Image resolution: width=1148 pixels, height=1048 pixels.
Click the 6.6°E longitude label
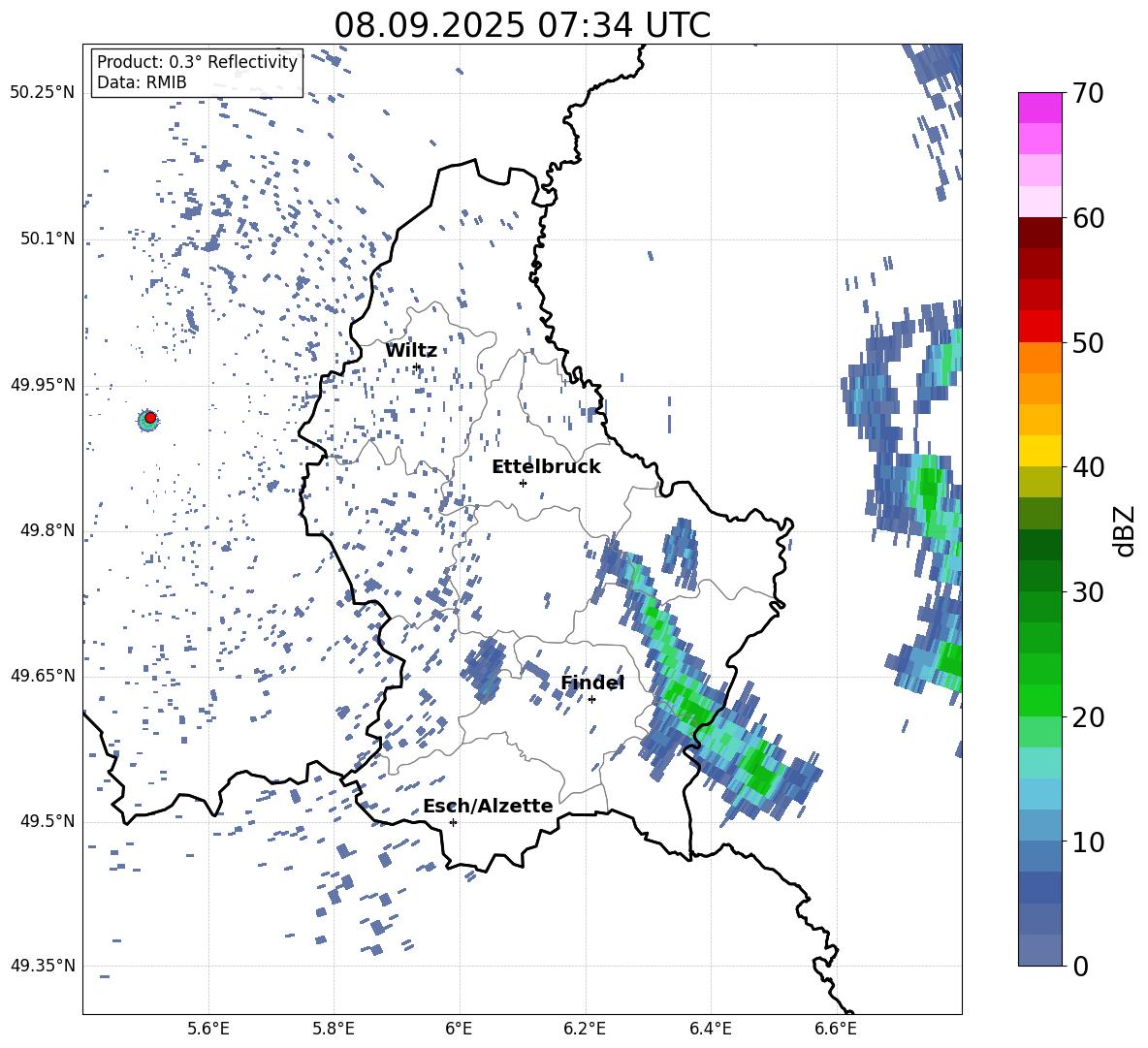[x=836, y=1030]
